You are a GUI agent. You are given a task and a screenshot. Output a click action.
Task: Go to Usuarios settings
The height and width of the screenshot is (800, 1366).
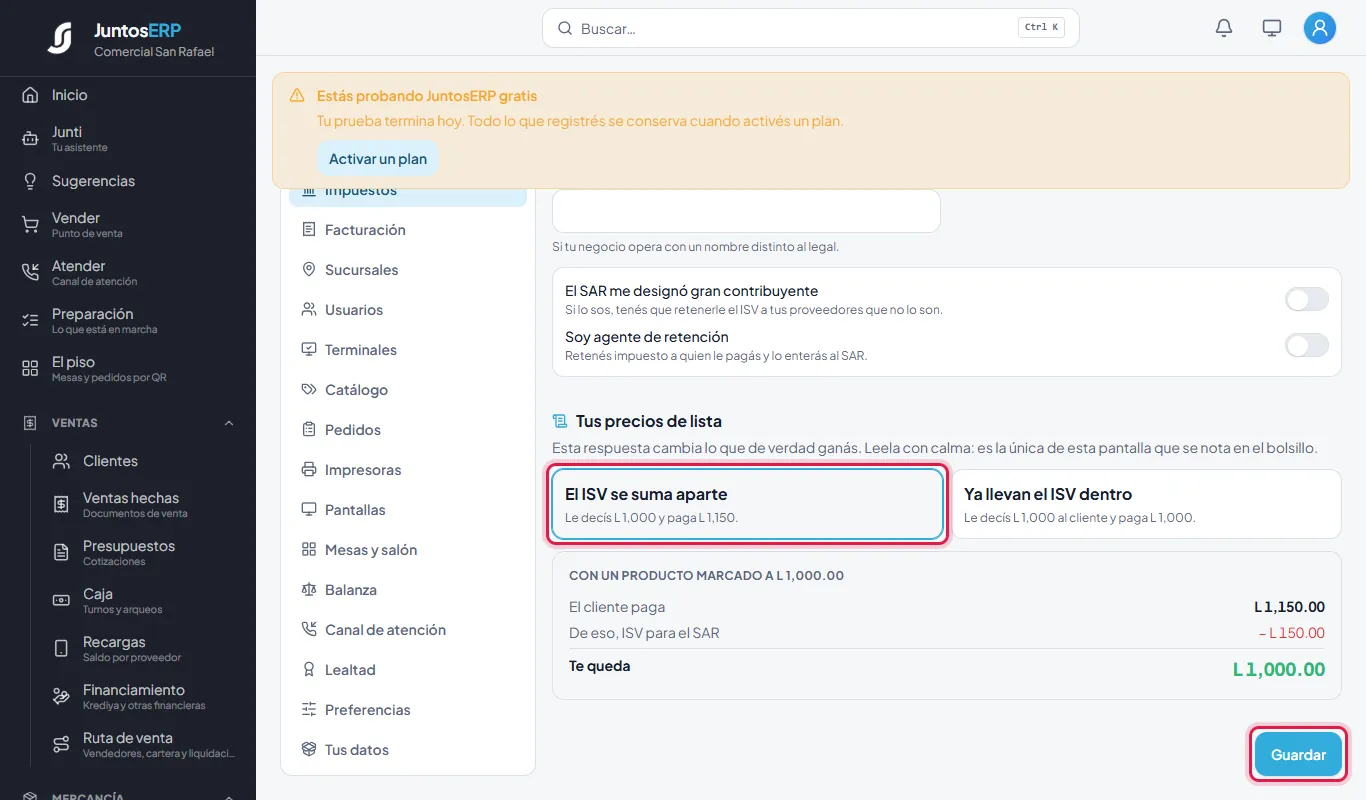408,310
